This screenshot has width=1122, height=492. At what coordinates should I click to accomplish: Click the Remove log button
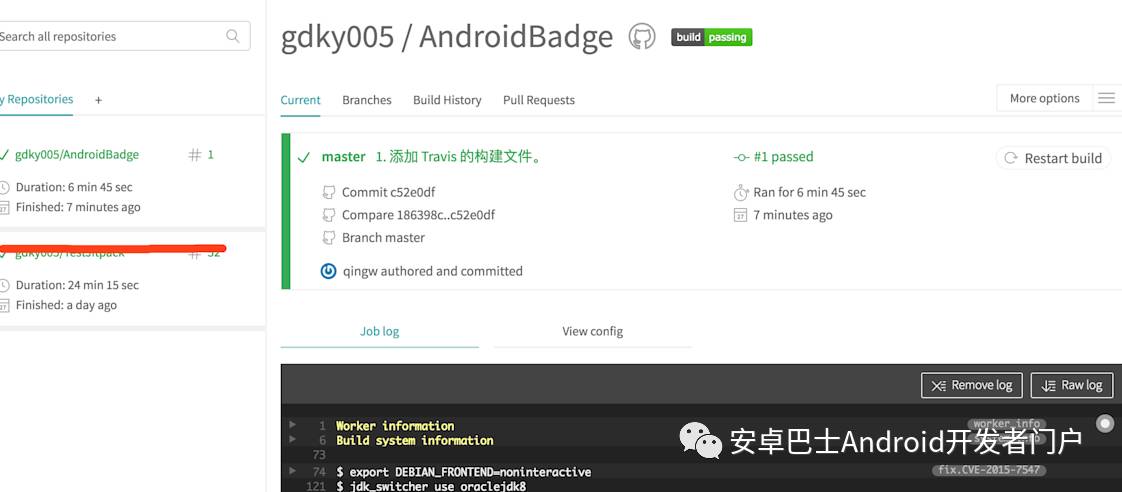coord(972,385)
